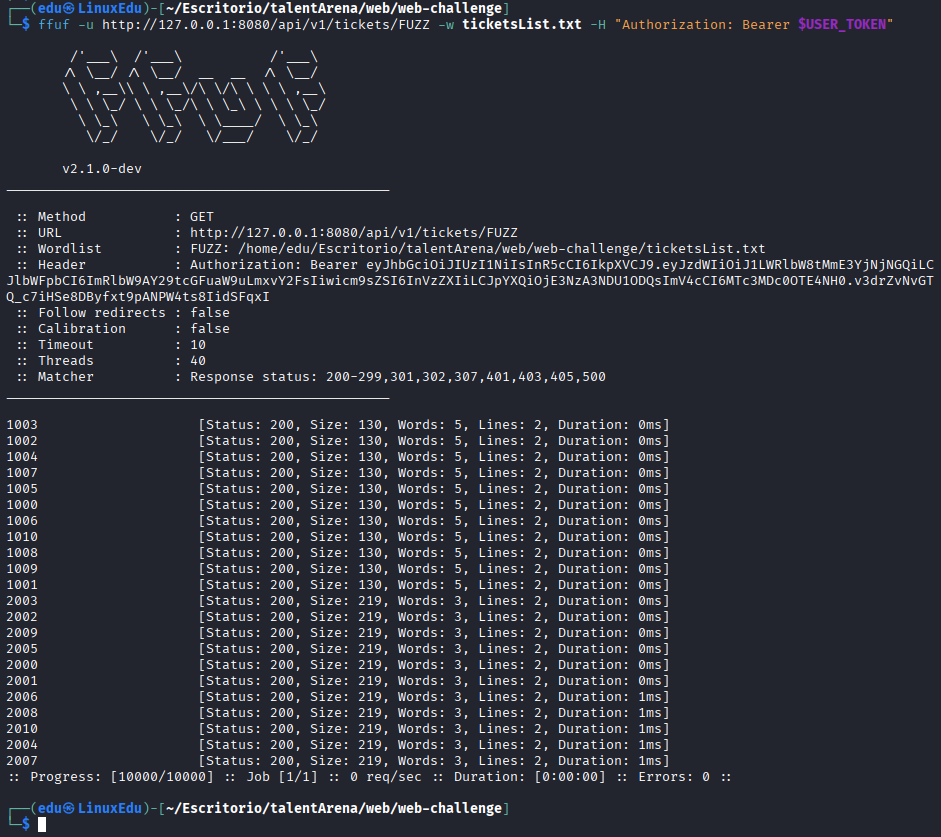Click the Follow redirects setting line
Image resolution: width=941 pixels, height=837 pixels.
(123, 313)
